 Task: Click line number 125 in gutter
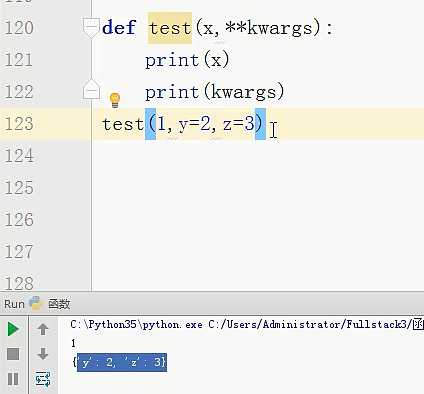(19, 188)
